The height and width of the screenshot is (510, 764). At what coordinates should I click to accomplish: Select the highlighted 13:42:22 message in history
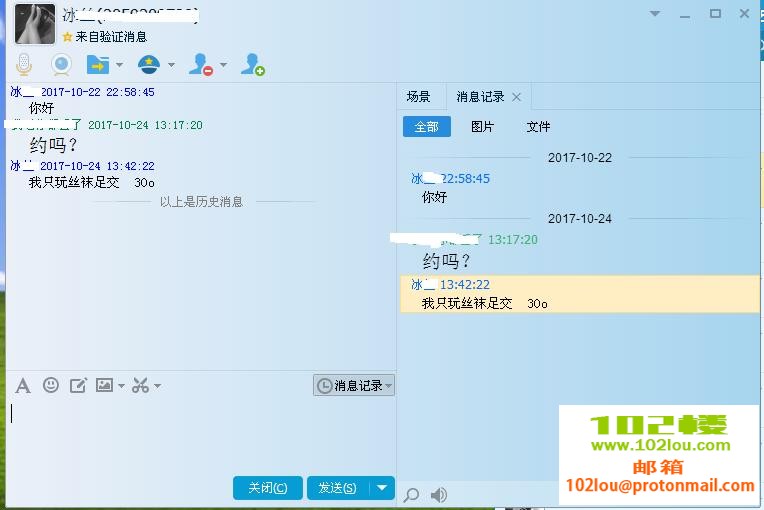click(579, 294)
